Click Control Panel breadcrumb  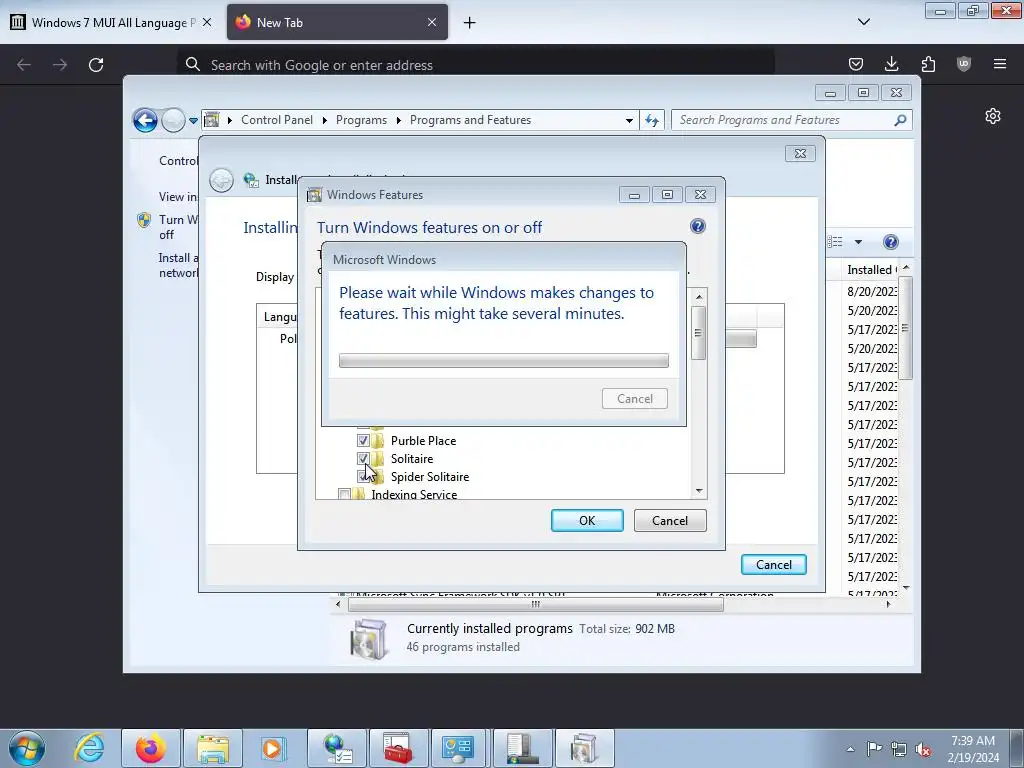pos(277,120)
